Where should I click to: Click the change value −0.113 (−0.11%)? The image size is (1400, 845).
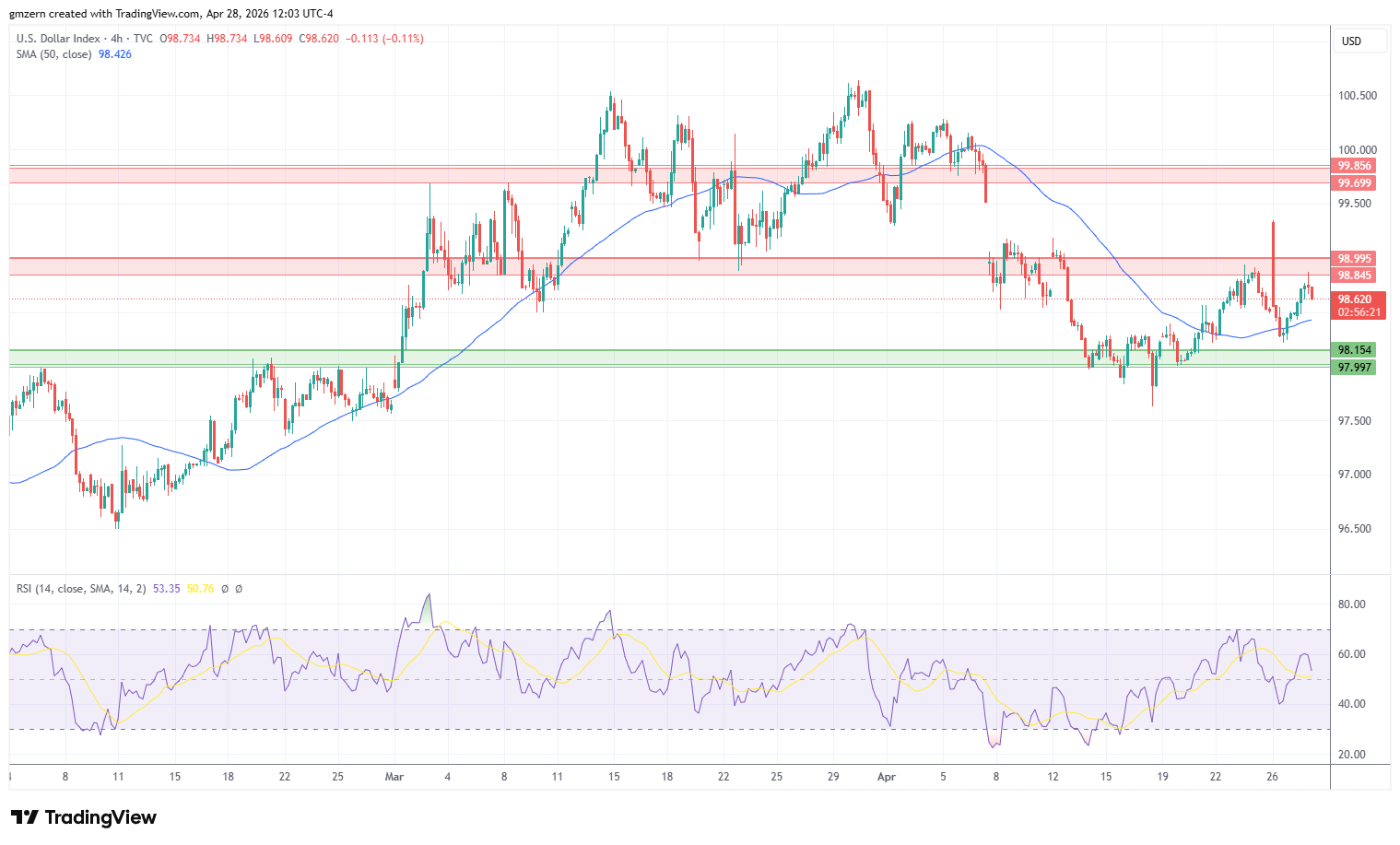(x=384, y=39)
